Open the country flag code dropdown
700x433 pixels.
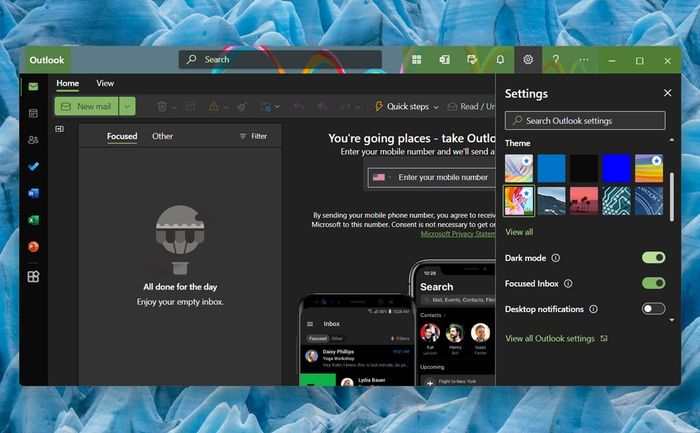click(x=382, y=177)
